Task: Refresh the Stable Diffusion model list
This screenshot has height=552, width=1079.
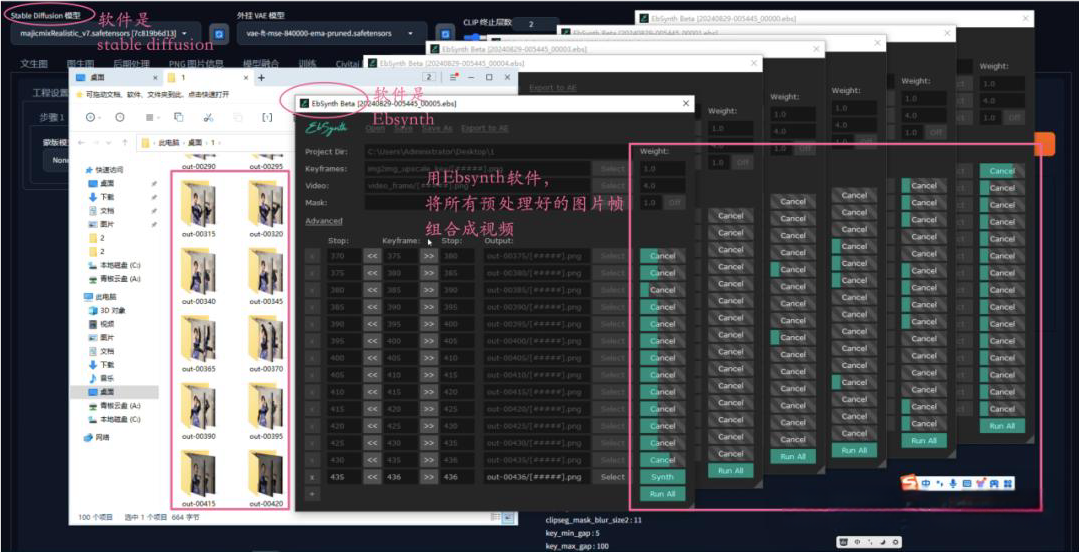Action: (219, 33)
